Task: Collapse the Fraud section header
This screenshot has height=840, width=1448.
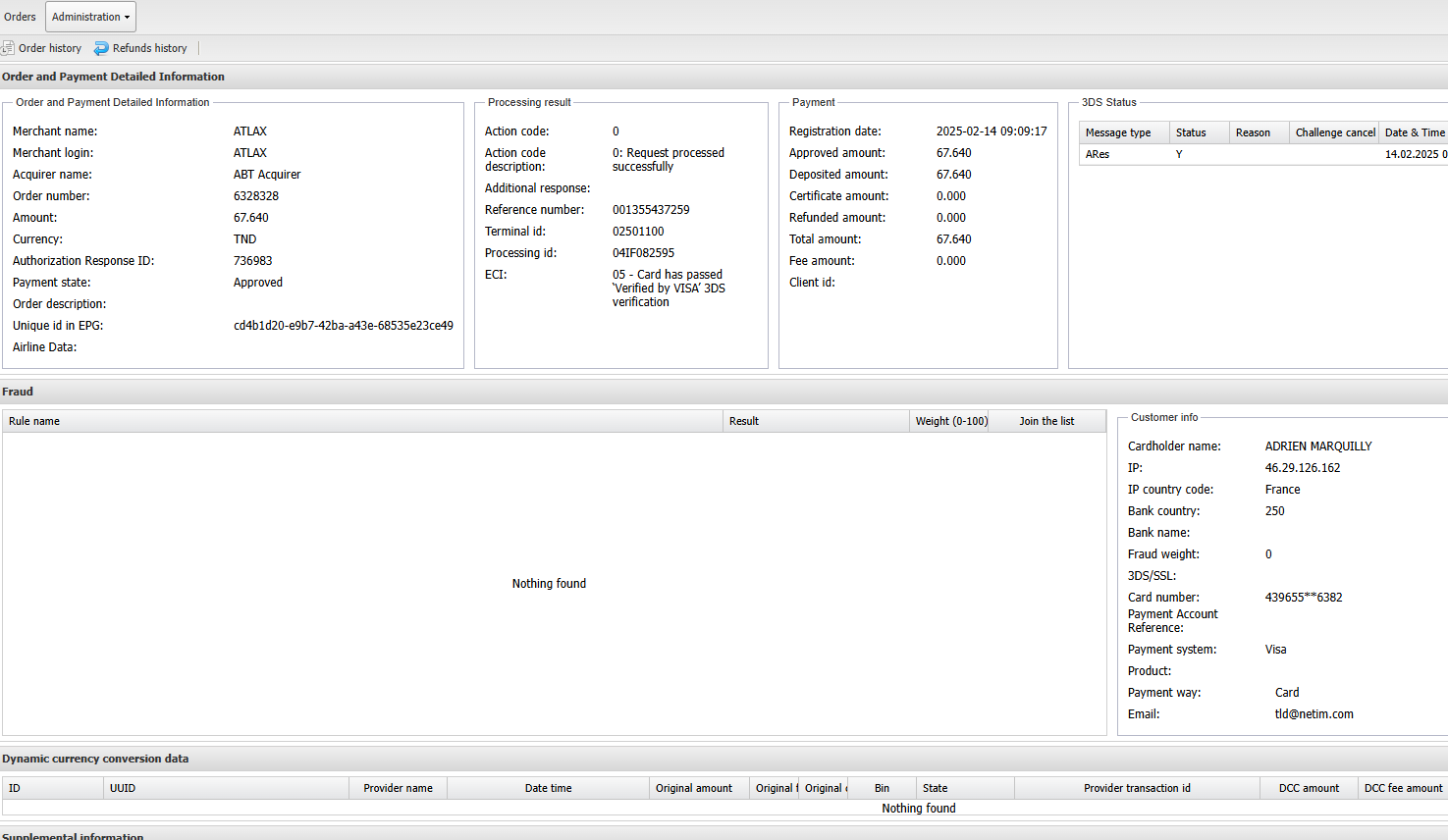Action: (x=18, y=392)
